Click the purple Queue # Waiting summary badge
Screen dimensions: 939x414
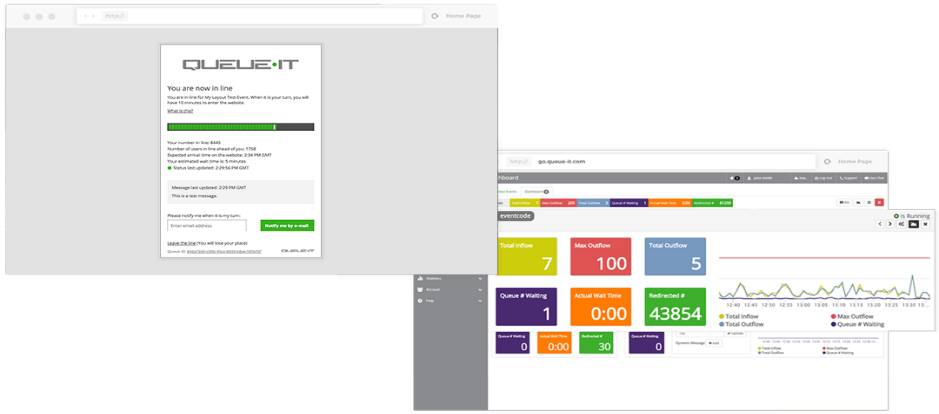coord(629,203)
